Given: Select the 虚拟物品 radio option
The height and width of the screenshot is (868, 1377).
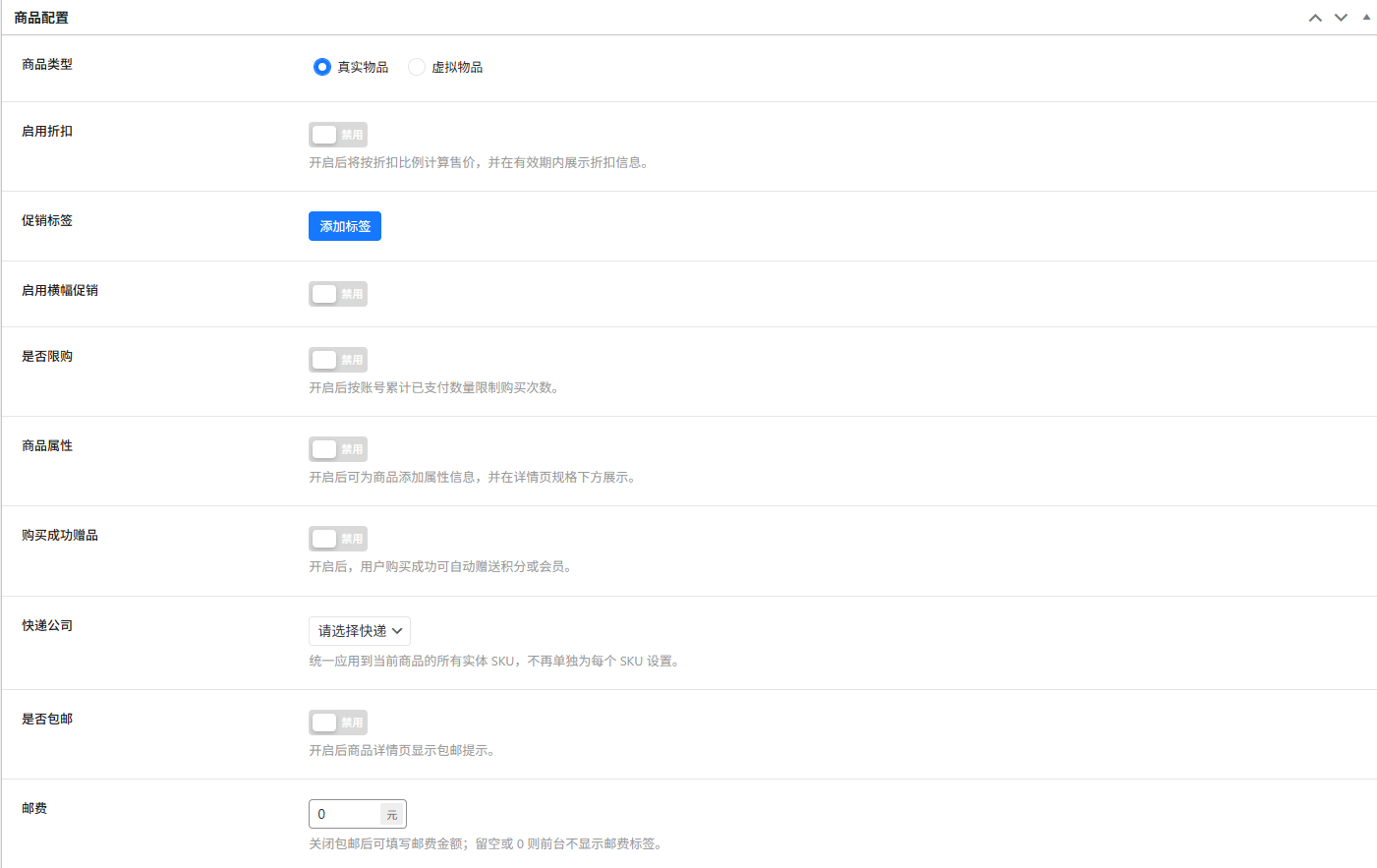Looking at the screenshot, I should (417, 67).
